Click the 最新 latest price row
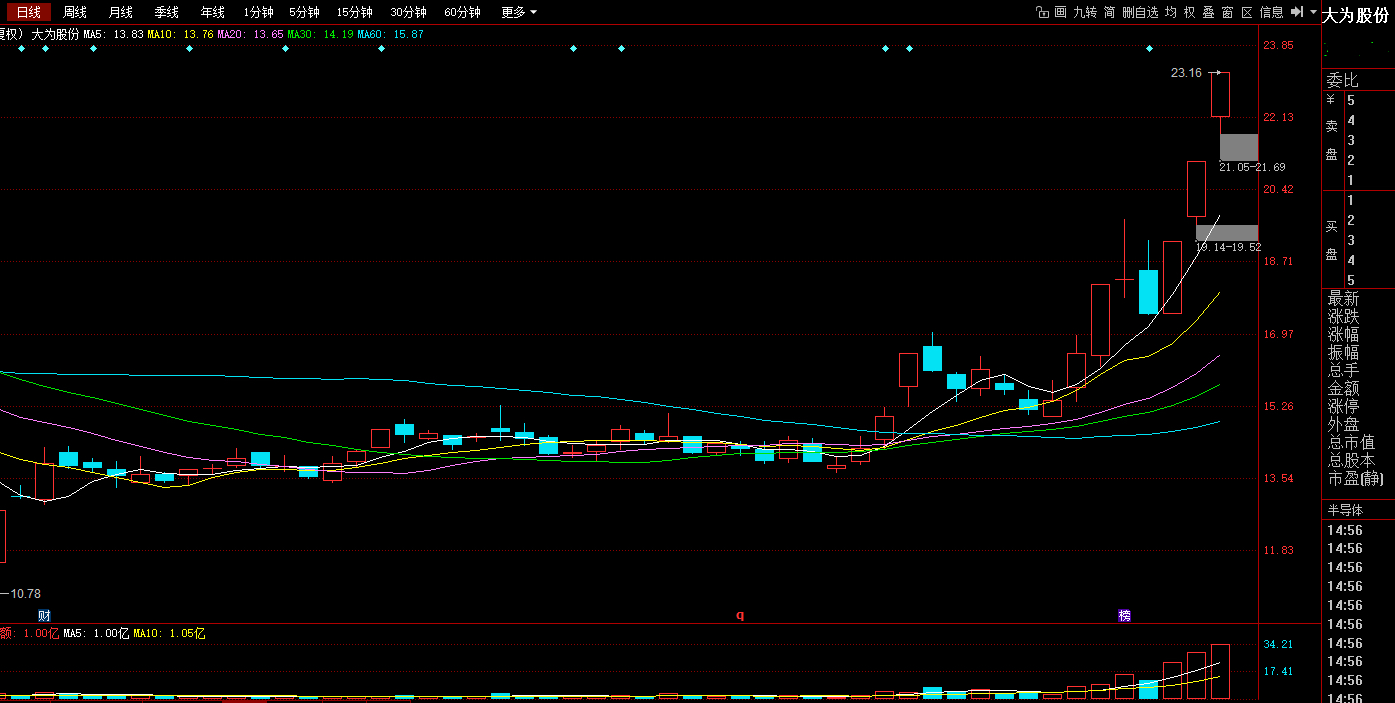1395x703 pixels. click(x=1343, y=299)
